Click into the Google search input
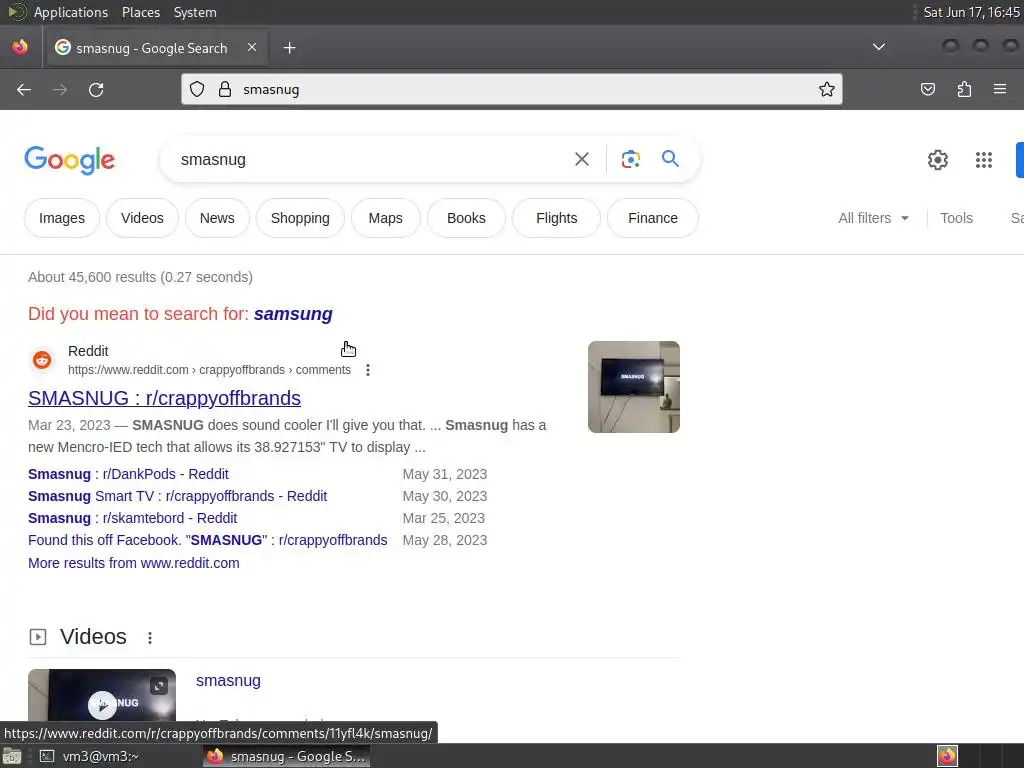 click(x=369, y=159)
